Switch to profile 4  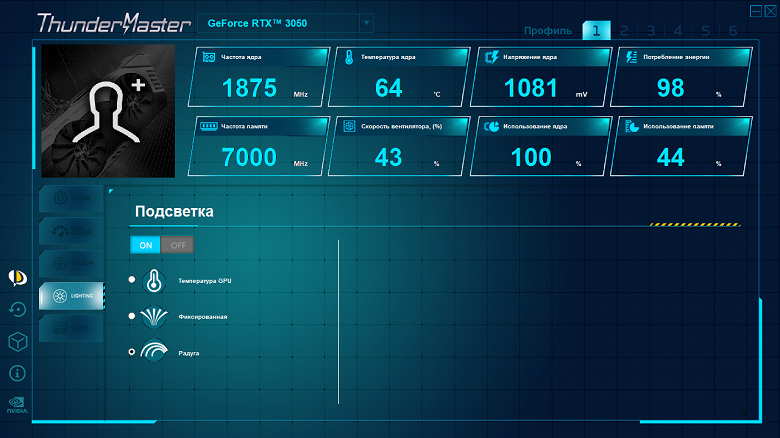(678, 31)
